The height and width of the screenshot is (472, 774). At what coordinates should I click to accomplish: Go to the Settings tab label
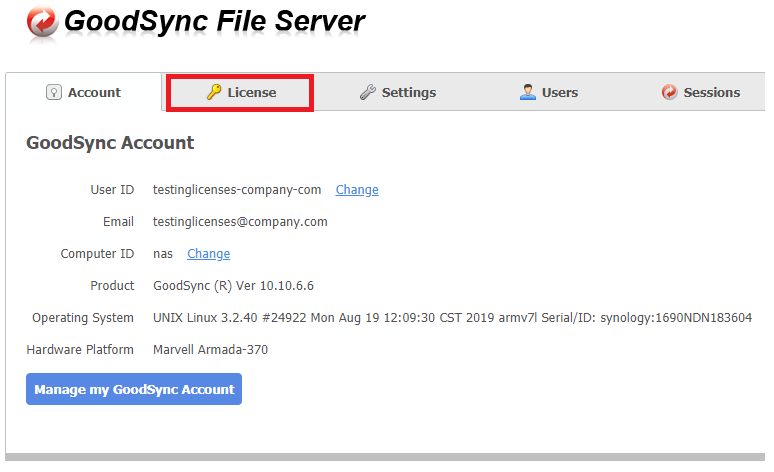point(408,92)
